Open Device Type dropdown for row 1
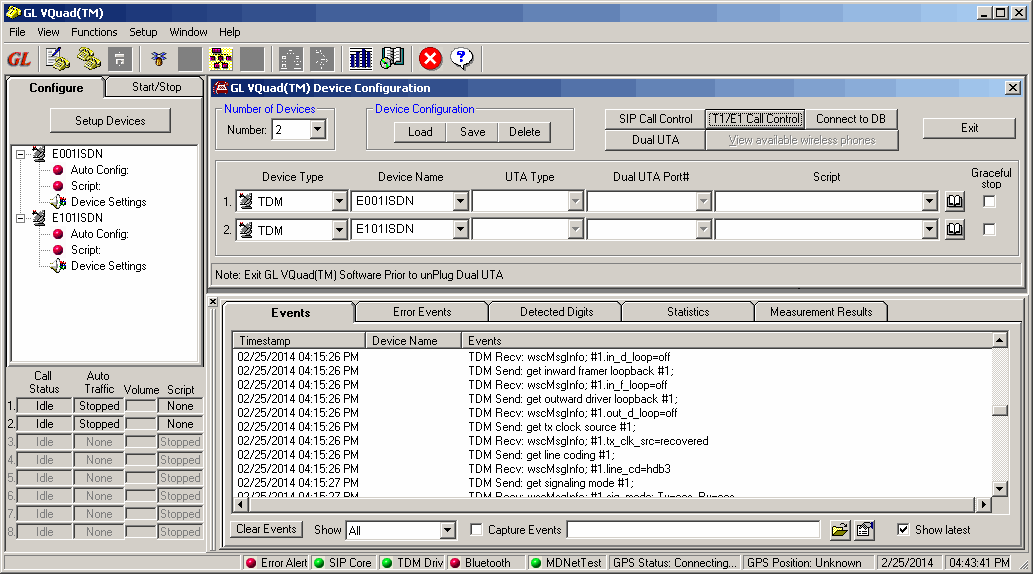 [339, 201]
